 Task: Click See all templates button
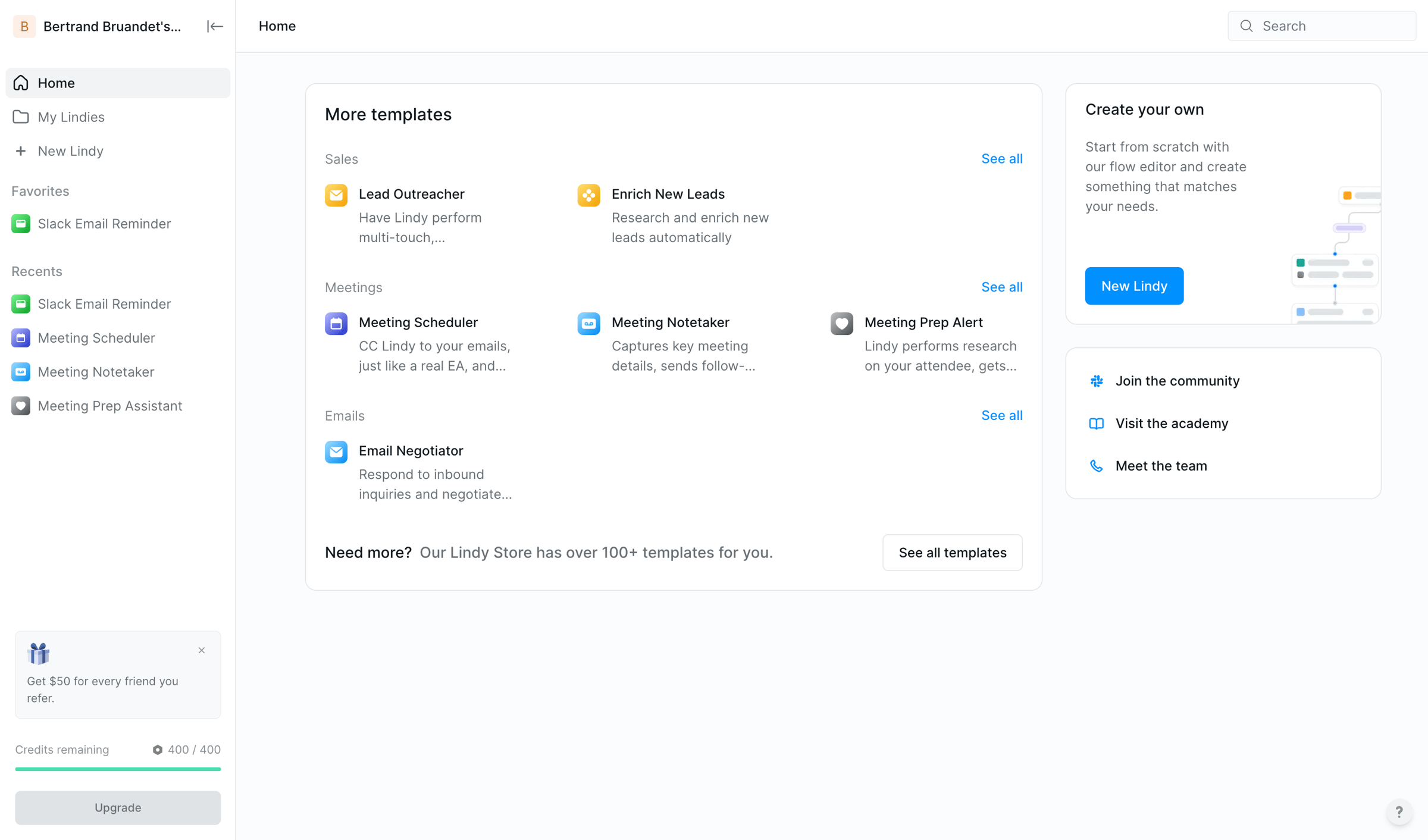tap(953, 553)
